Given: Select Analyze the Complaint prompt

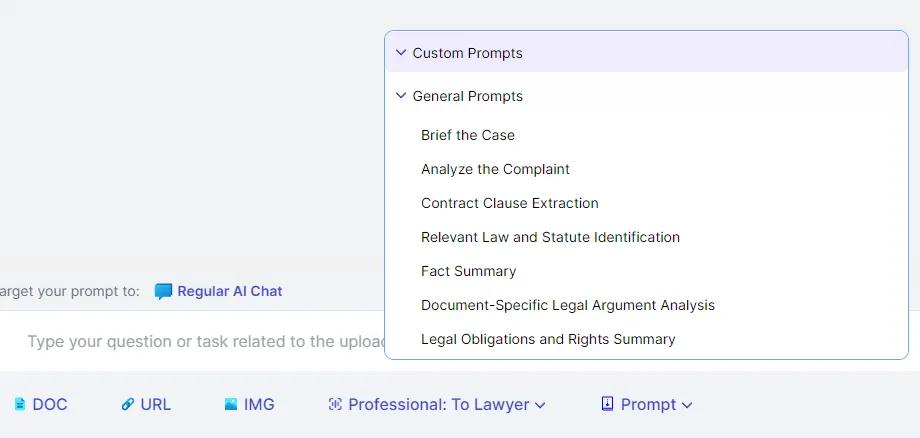Looking at the screenshot, I should [x=495, y=169].
